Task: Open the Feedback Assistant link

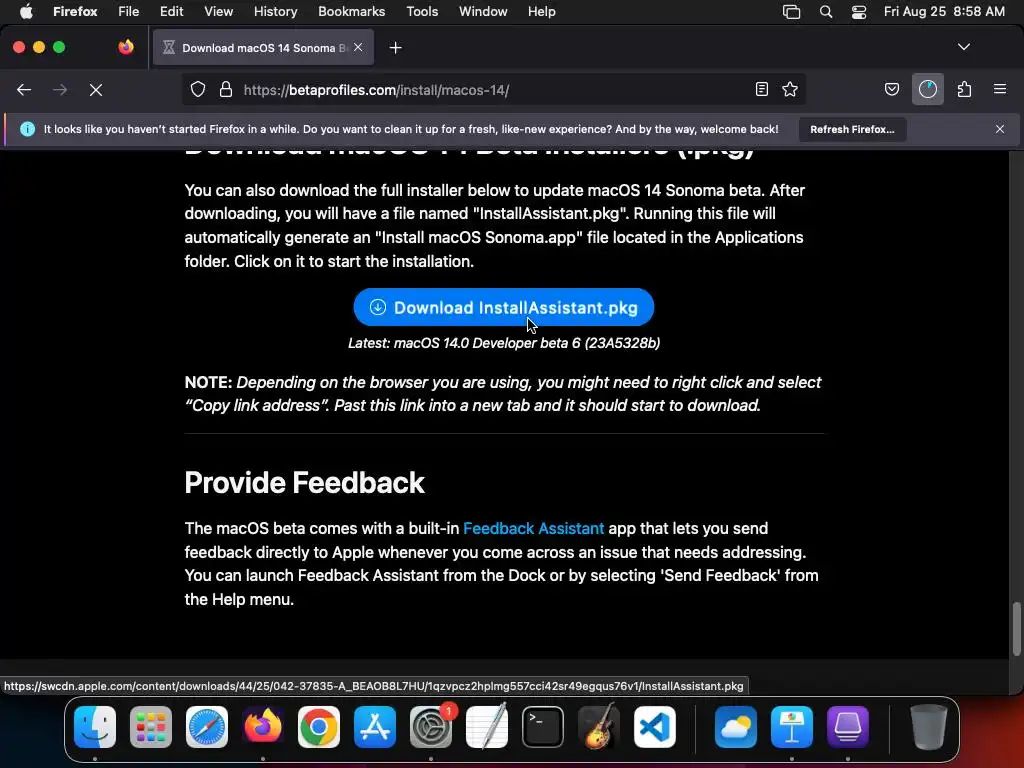Action: [534, 528]
